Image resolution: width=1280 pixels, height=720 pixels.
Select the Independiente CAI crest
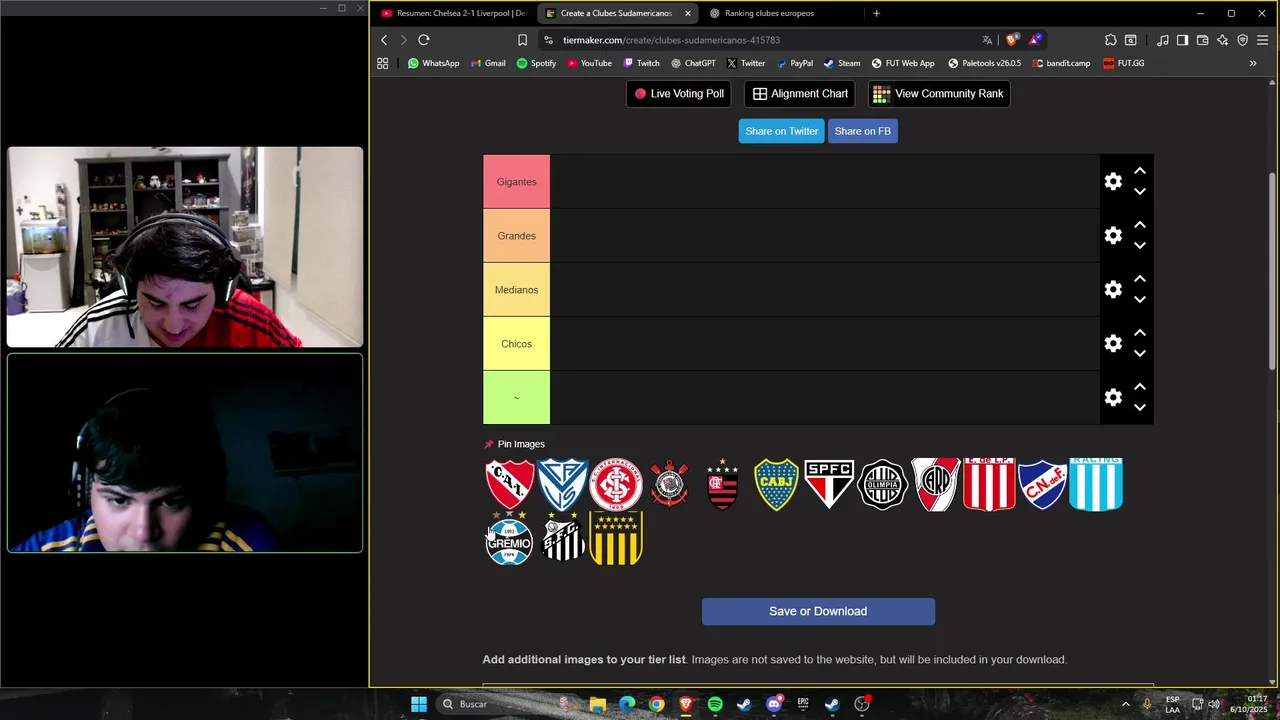[509, 484]
